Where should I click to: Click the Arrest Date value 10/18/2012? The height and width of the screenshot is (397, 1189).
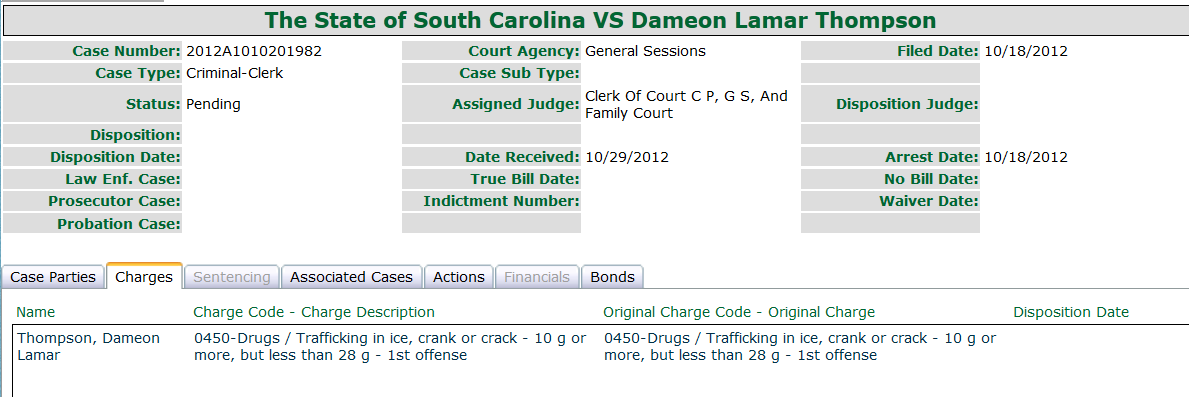pyautogui.click(x=1026, y=158)
